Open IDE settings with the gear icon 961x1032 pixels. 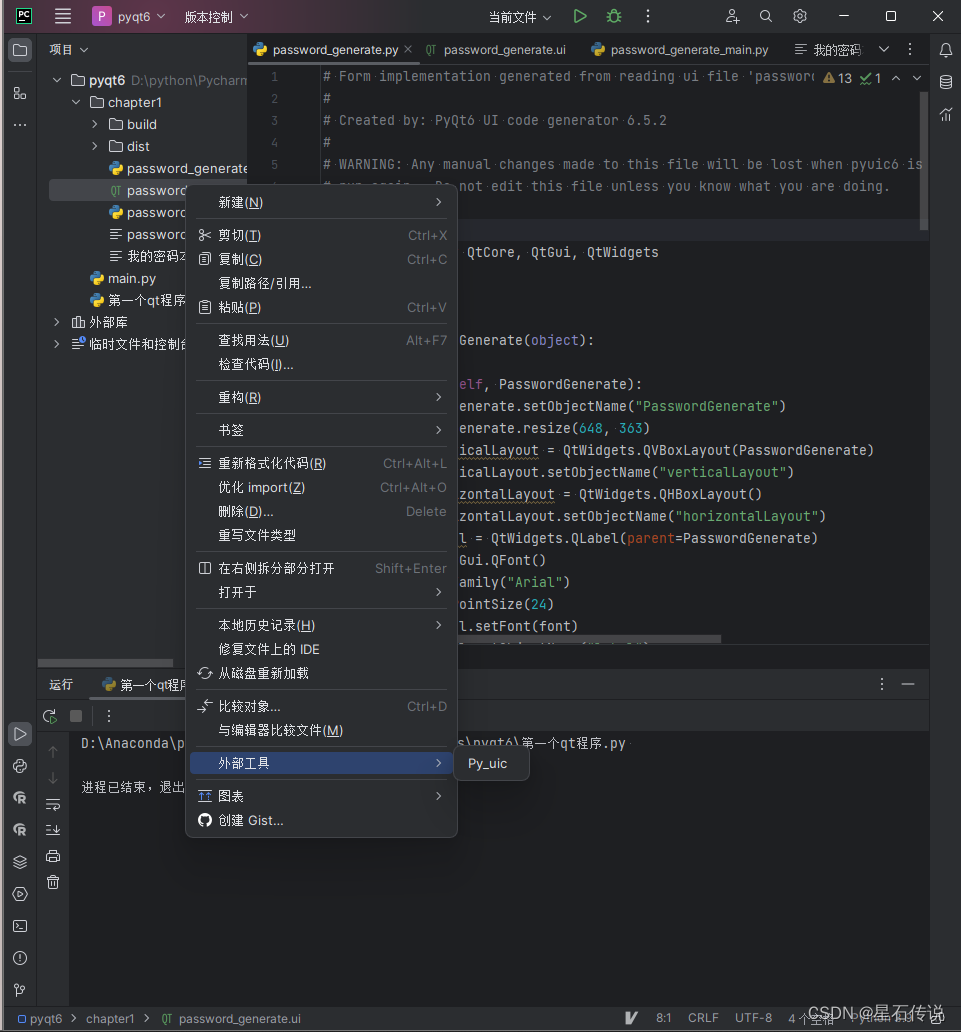[x=798, y=16]
